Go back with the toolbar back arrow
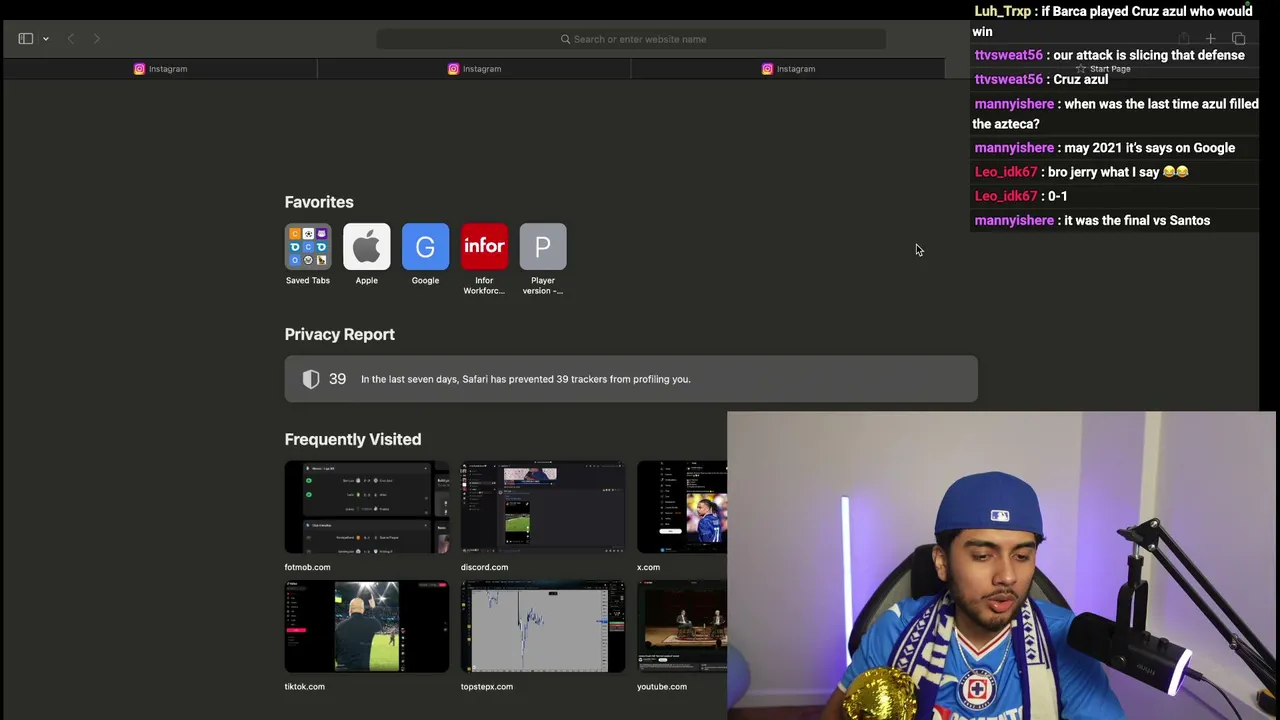Viewport: 1280px width, 720px height. click(71, 39)
